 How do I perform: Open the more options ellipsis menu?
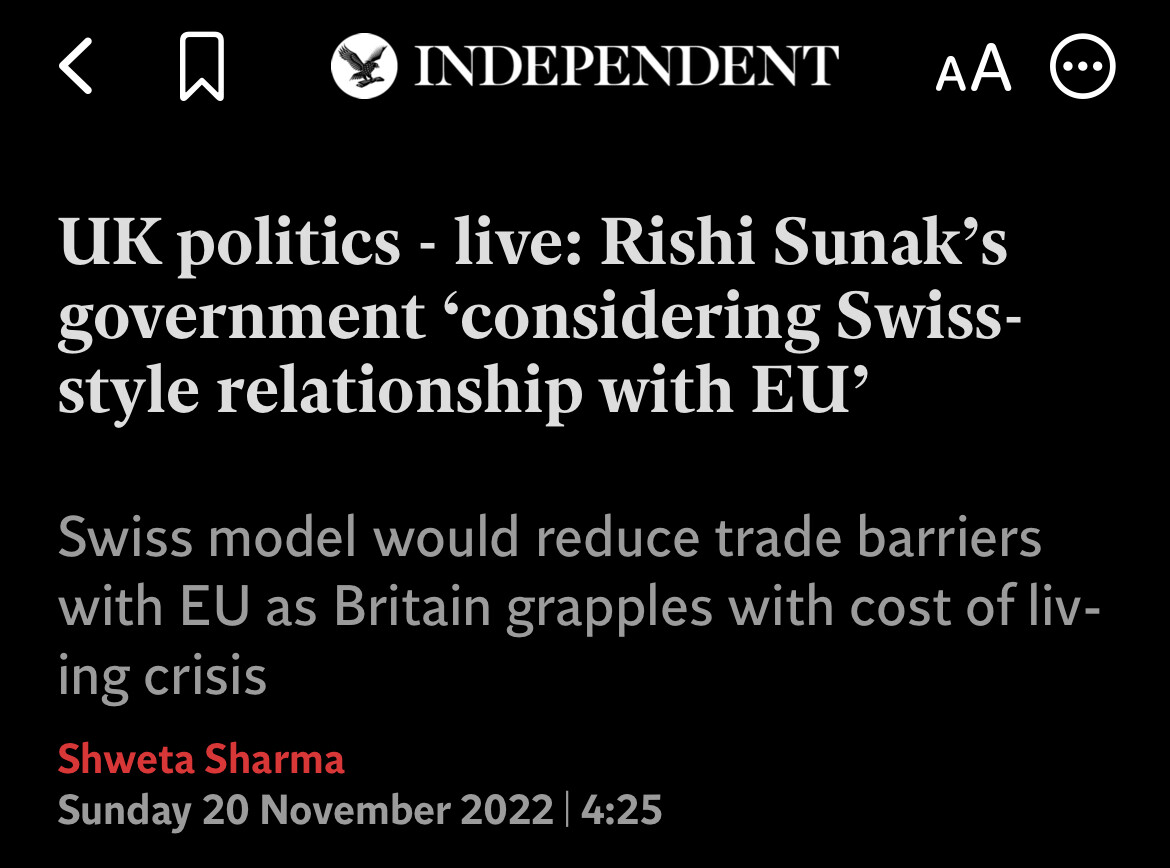[1082, 67]
